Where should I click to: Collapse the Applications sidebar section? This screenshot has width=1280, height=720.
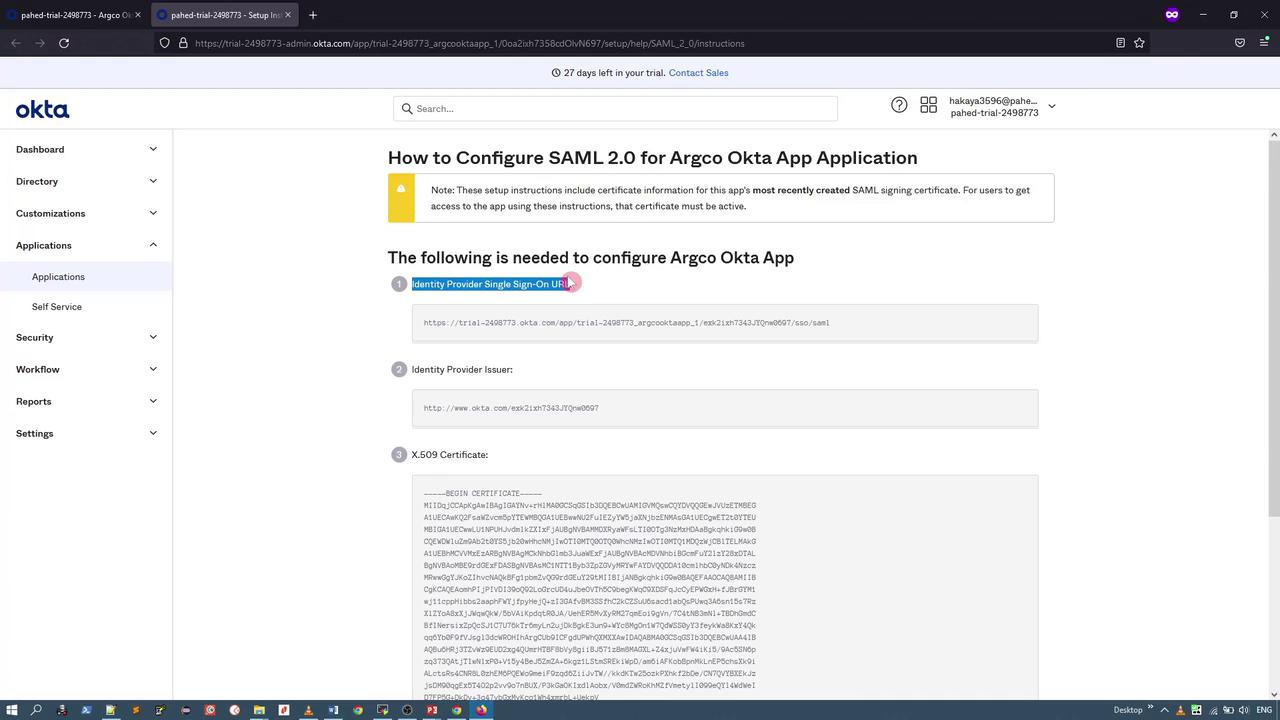pyautogui.click(x=86, y=245)
